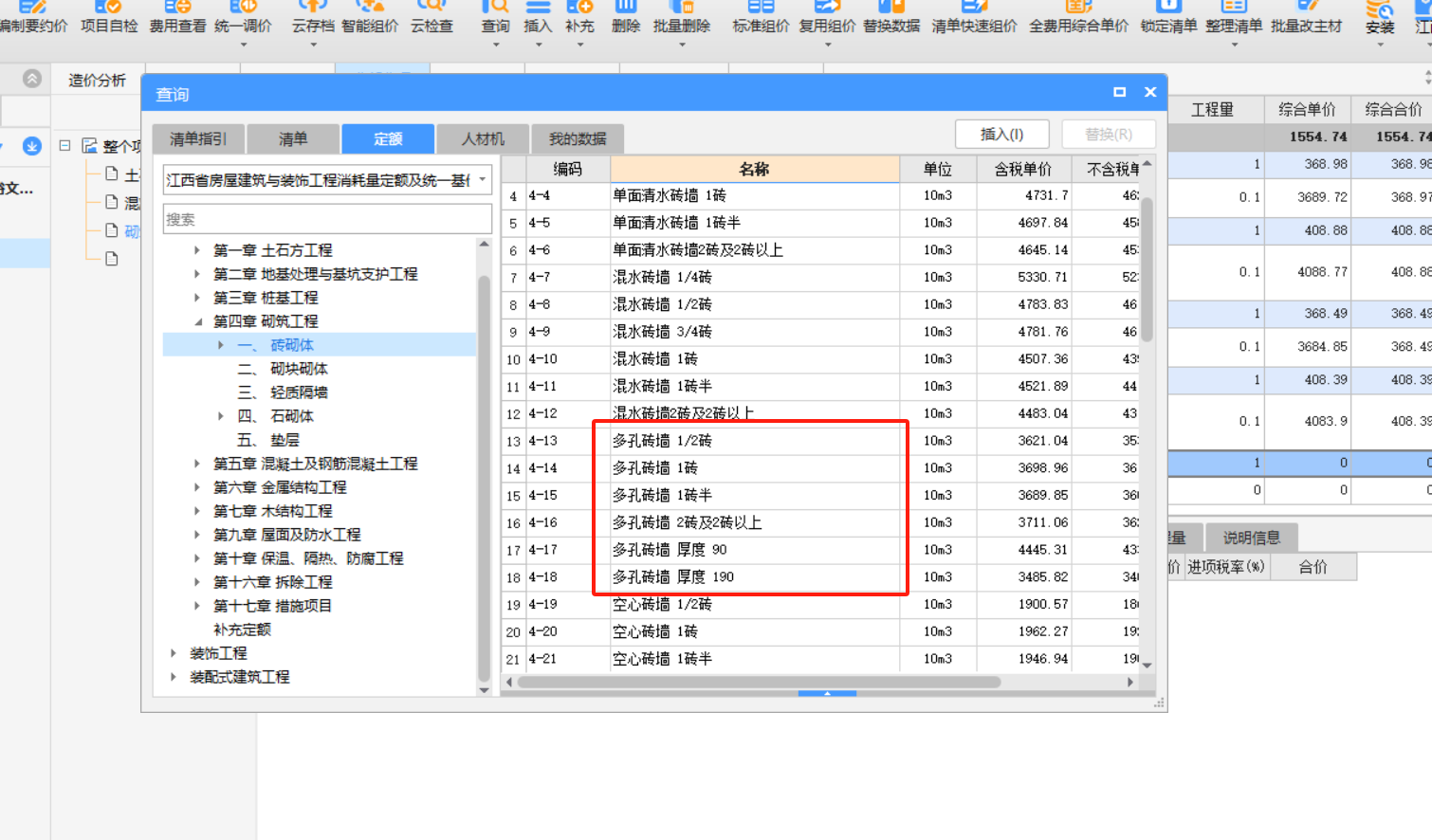Image resolution: width=1432 pixels, height=840 pixels.
Task: Click the 删除 toolbar icon
Action: tap(626, 17)
